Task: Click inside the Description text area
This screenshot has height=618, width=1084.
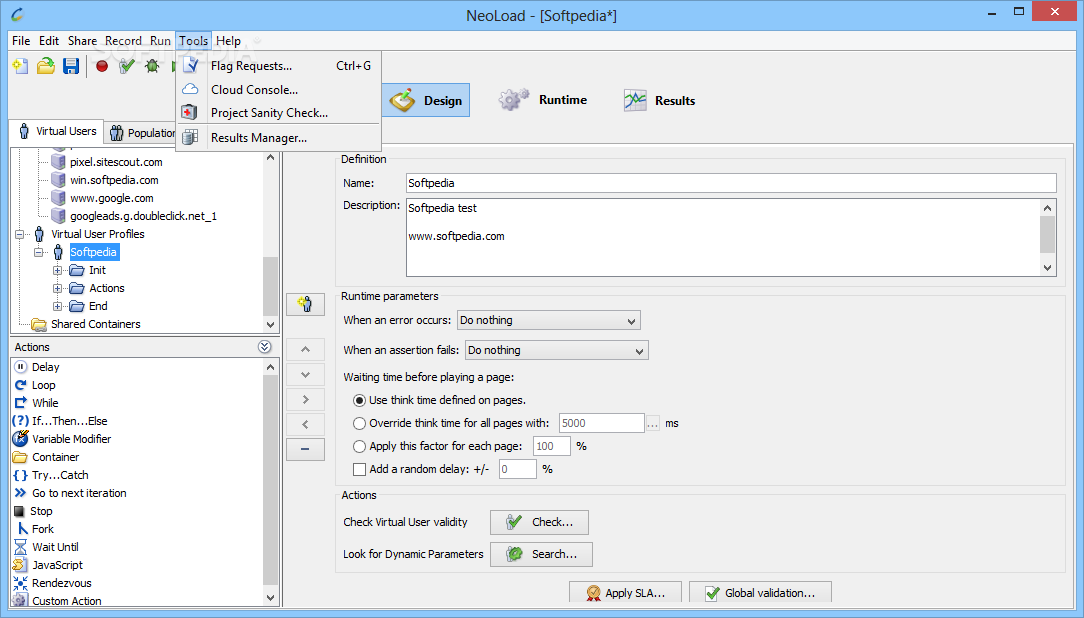Action: click(x=722, y=238)
